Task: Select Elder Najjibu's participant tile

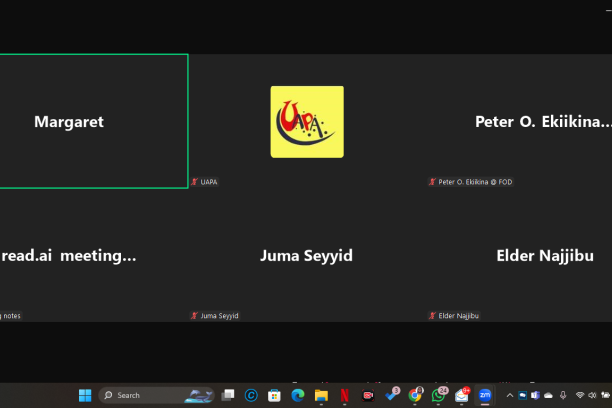Action: [x=519, y=255]
